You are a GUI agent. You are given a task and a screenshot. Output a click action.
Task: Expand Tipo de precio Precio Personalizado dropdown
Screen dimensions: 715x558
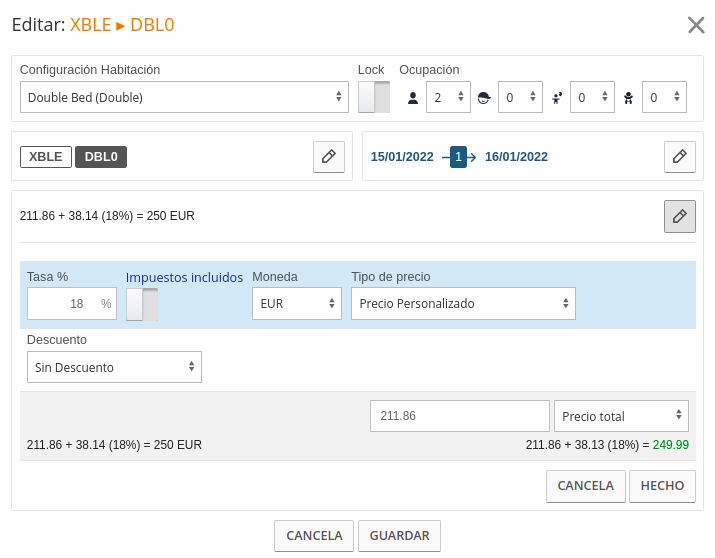(x=463, y=304)
